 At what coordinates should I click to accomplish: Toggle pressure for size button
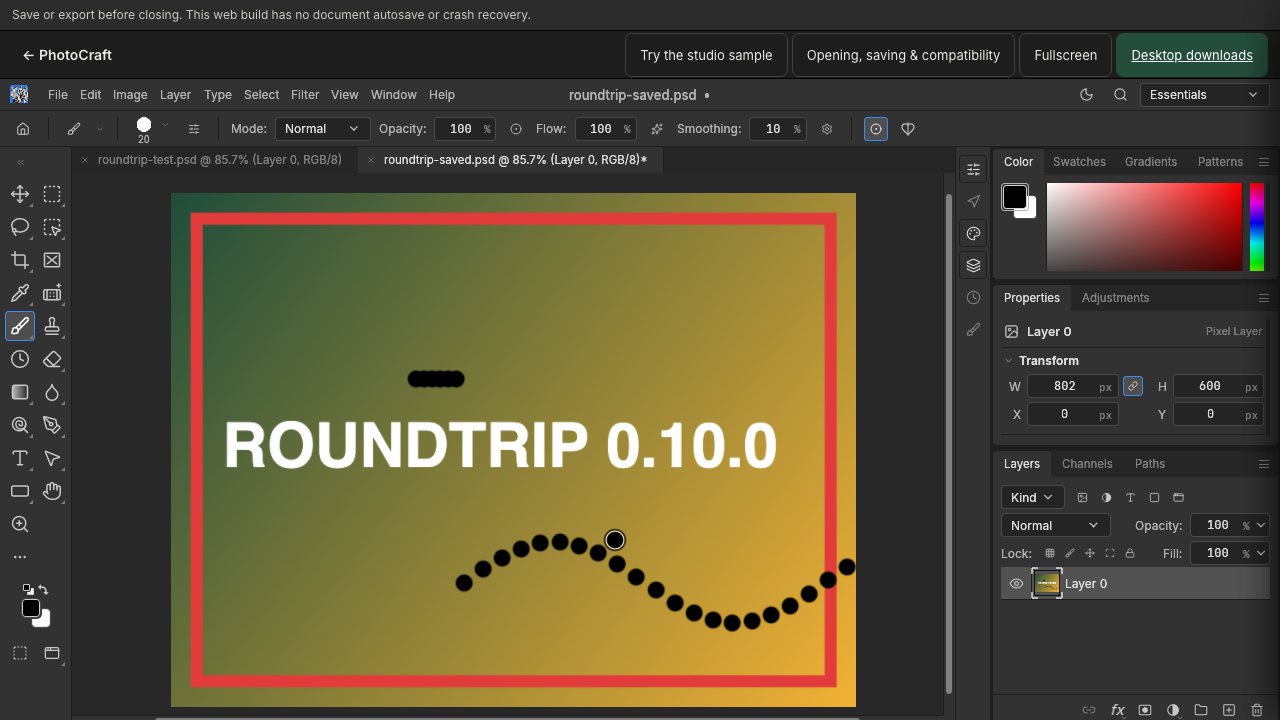point(876,129)
